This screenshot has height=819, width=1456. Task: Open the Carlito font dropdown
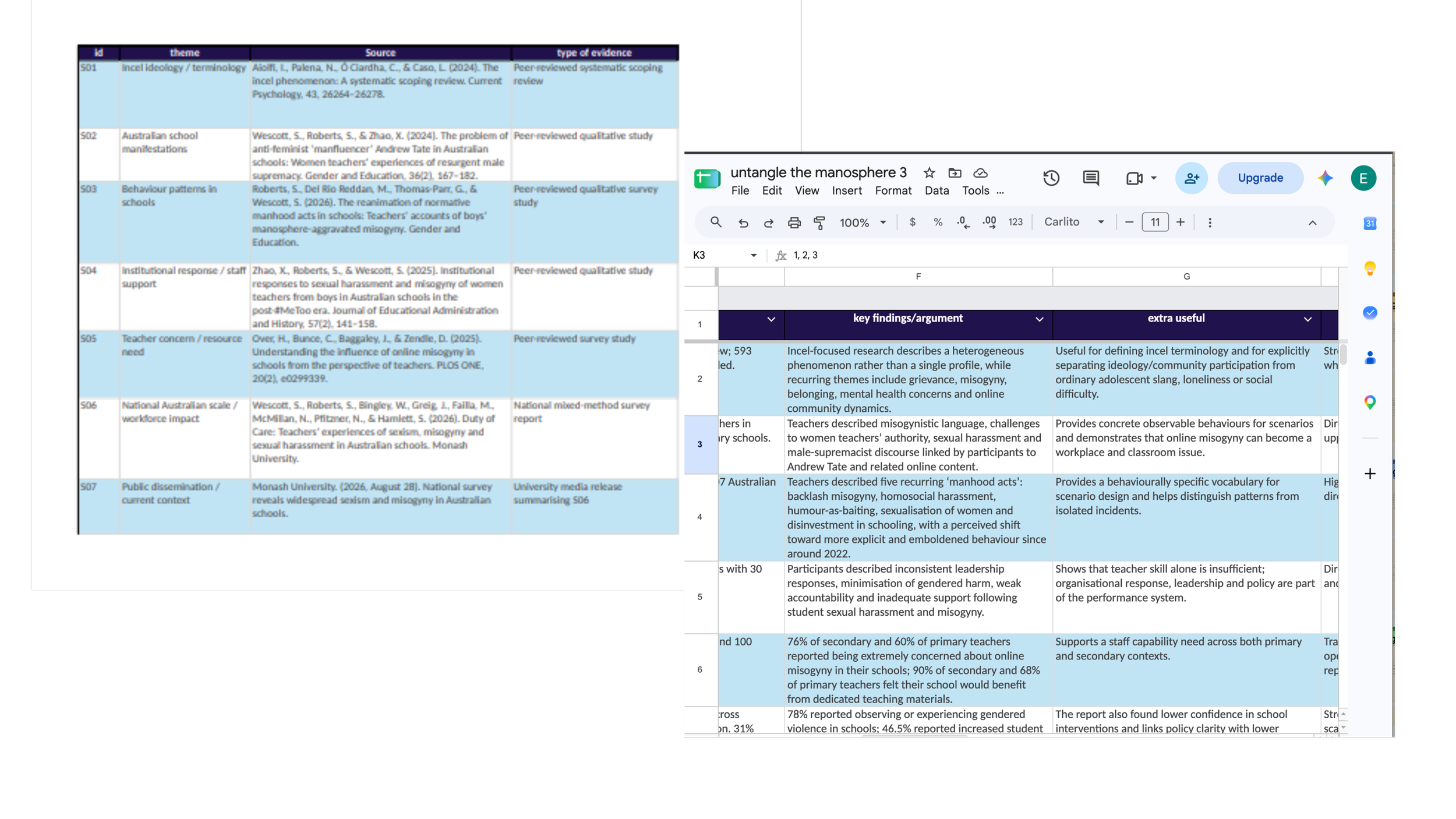point(1074,222)
